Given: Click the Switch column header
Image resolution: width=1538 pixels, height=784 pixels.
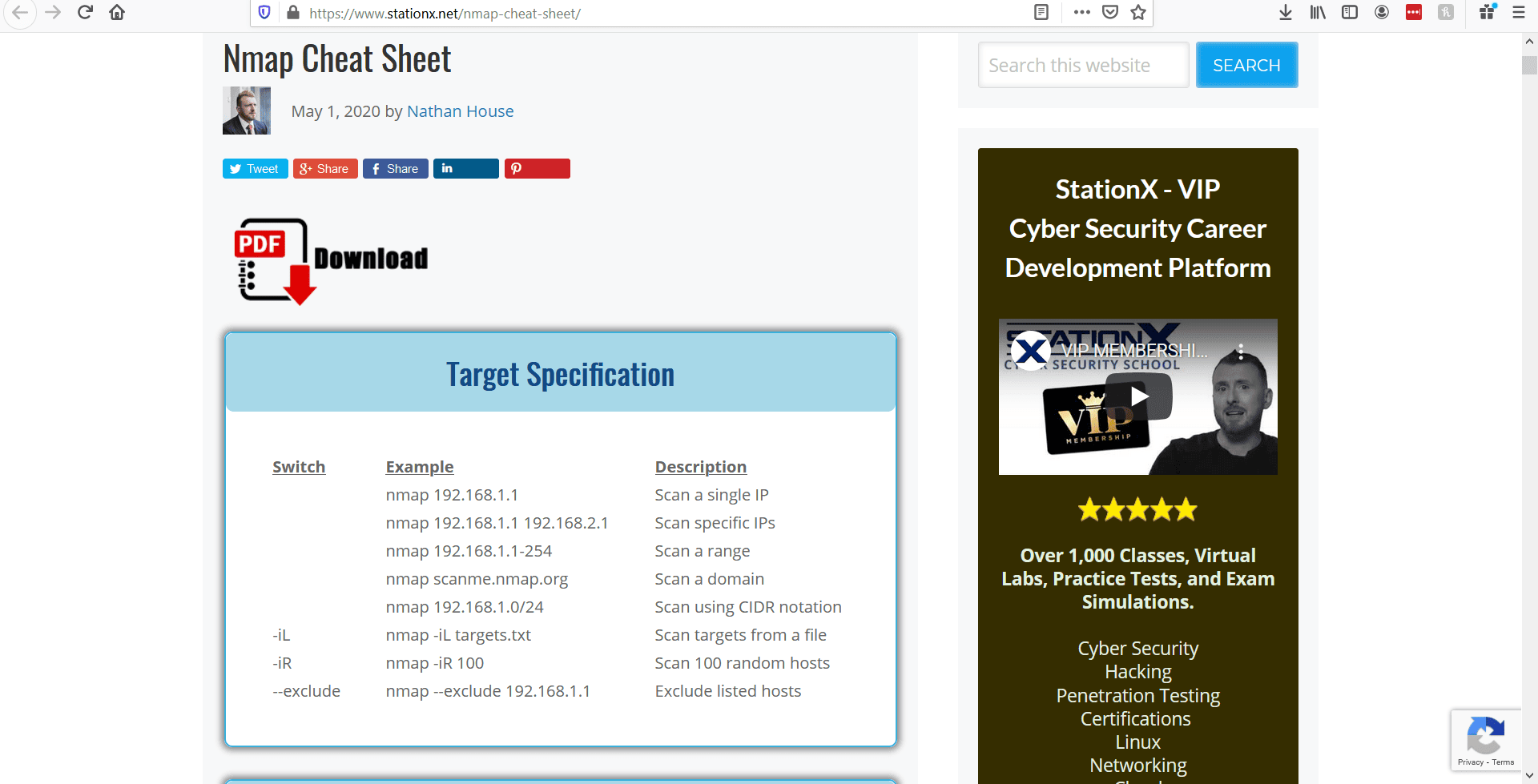Looking at the screenshot, I should click(299, 467).
